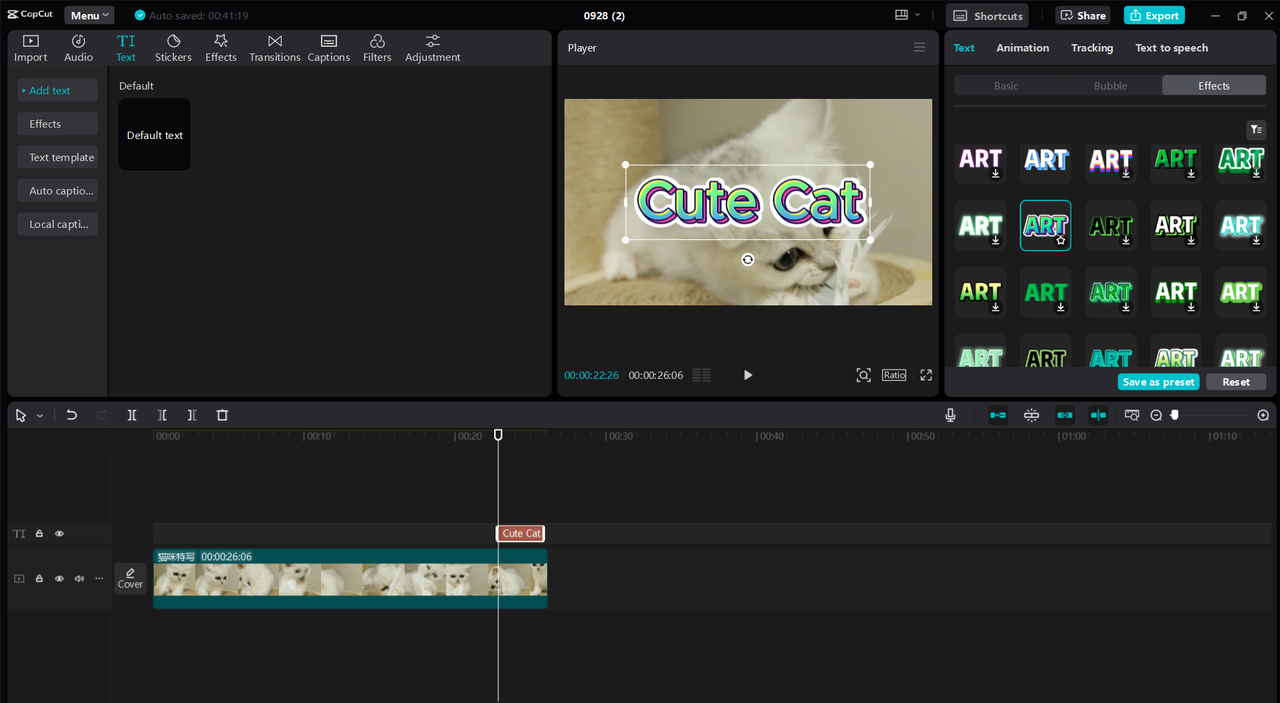Toggle preview axis
This screenshot has height=703, width=1280.
point(1098,415)
